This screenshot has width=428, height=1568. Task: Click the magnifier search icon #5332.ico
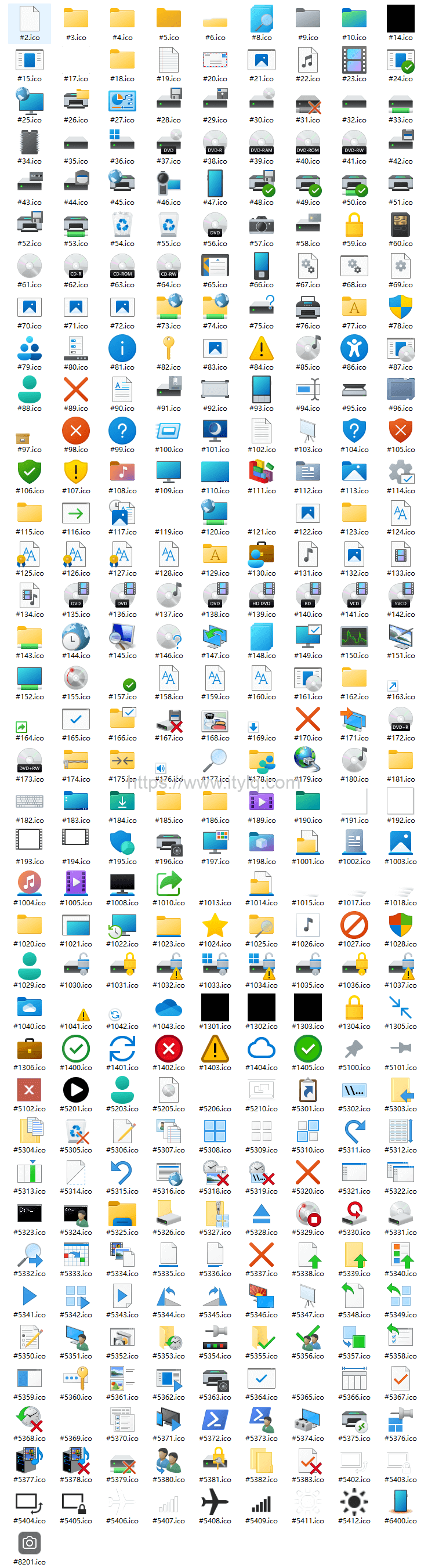[29, 1255]
